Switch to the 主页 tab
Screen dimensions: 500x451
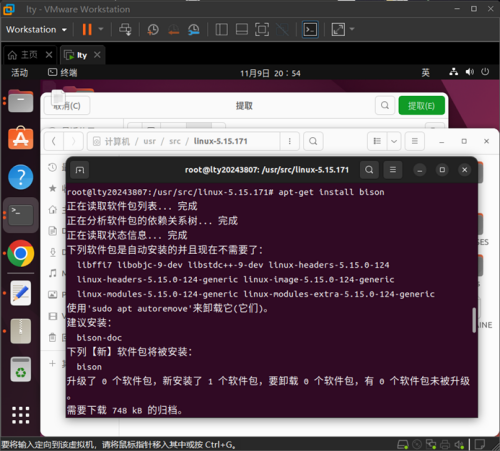[24, 55]
